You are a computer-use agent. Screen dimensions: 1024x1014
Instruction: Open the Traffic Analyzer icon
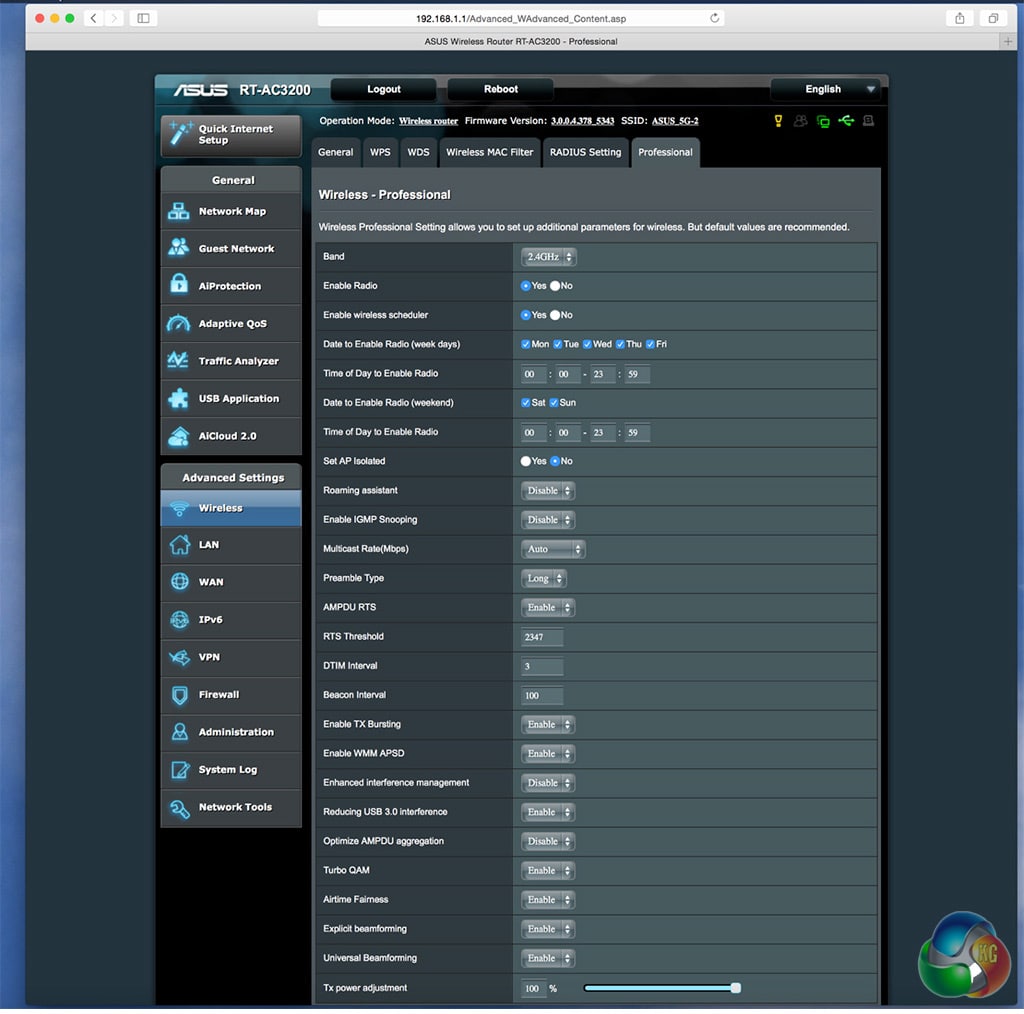click(179, 360)
